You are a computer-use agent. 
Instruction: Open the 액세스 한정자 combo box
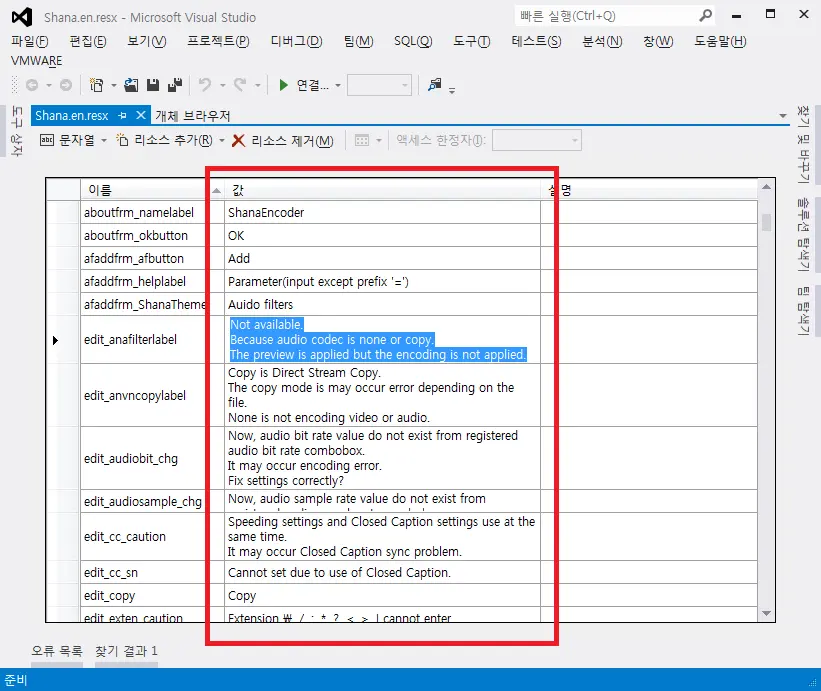coord(537,140)
